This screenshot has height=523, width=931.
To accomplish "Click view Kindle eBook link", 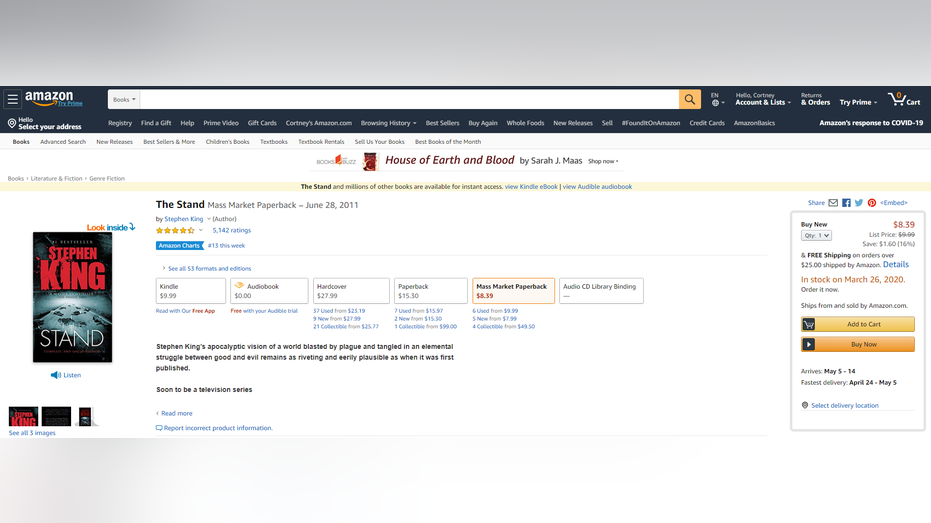I will (x=531, y=186).
